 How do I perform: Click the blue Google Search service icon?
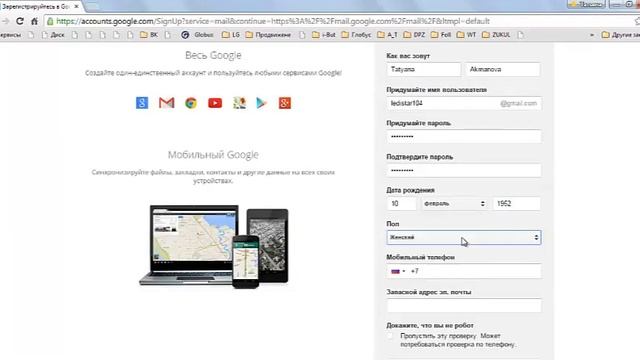click(x=142, y=103)
